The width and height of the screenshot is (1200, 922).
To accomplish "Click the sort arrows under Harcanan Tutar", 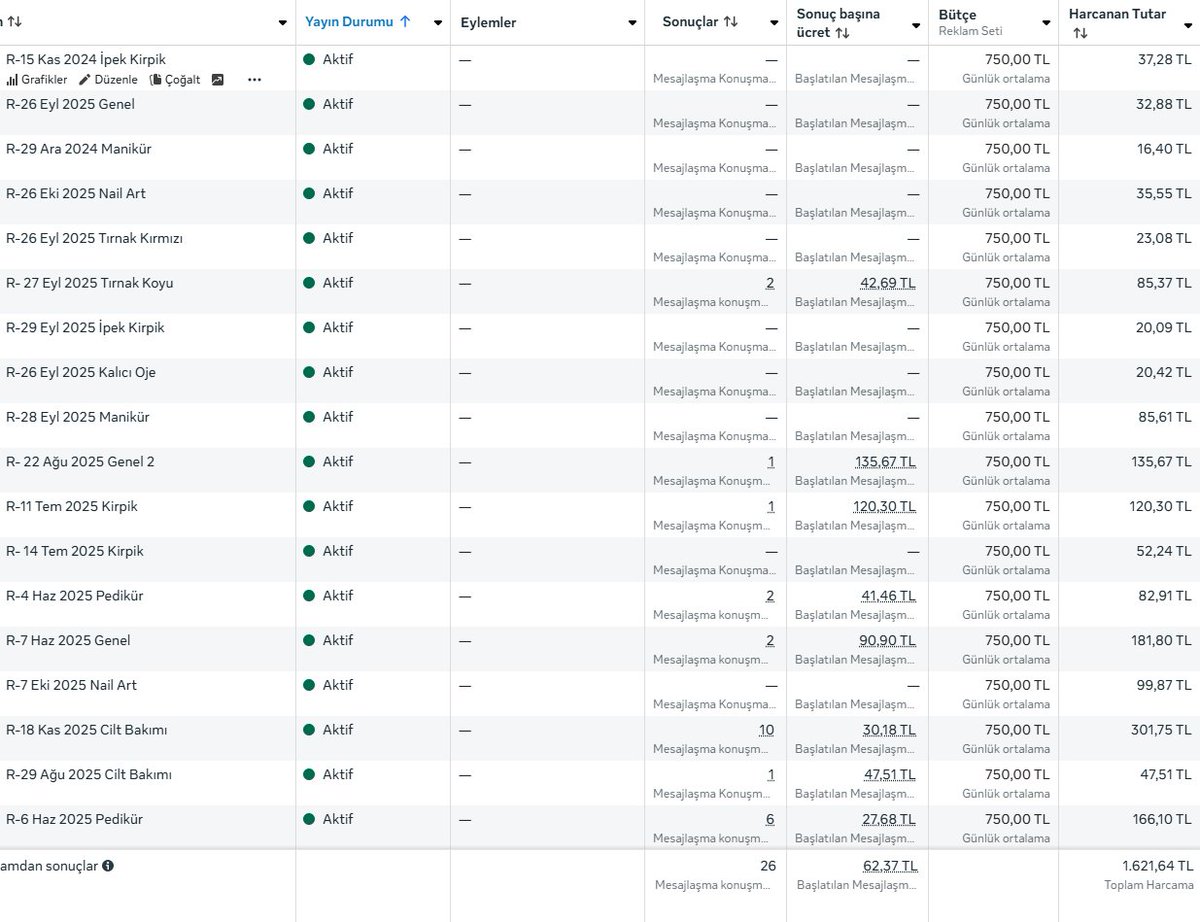I will (x=1080, y=33).
